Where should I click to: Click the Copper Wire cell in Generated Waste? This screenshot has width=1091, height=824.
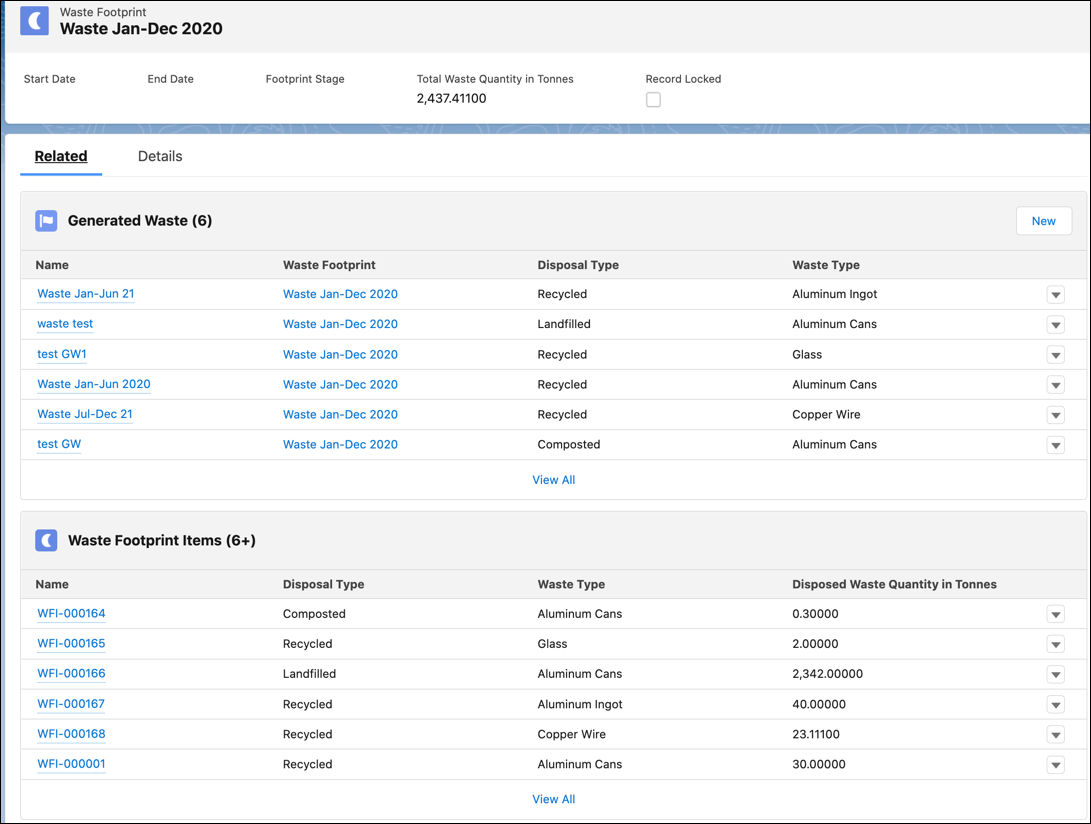(x=826, y=414)
